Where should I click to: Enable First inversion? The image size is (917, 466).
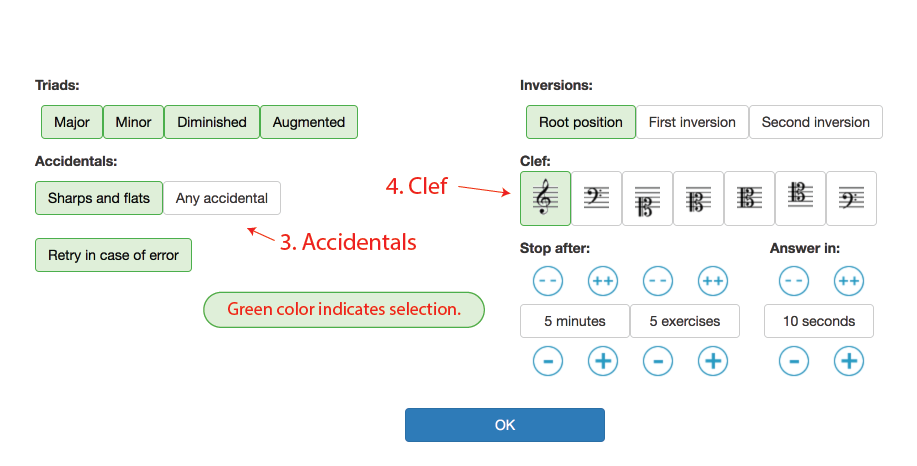tap(692, 122)
